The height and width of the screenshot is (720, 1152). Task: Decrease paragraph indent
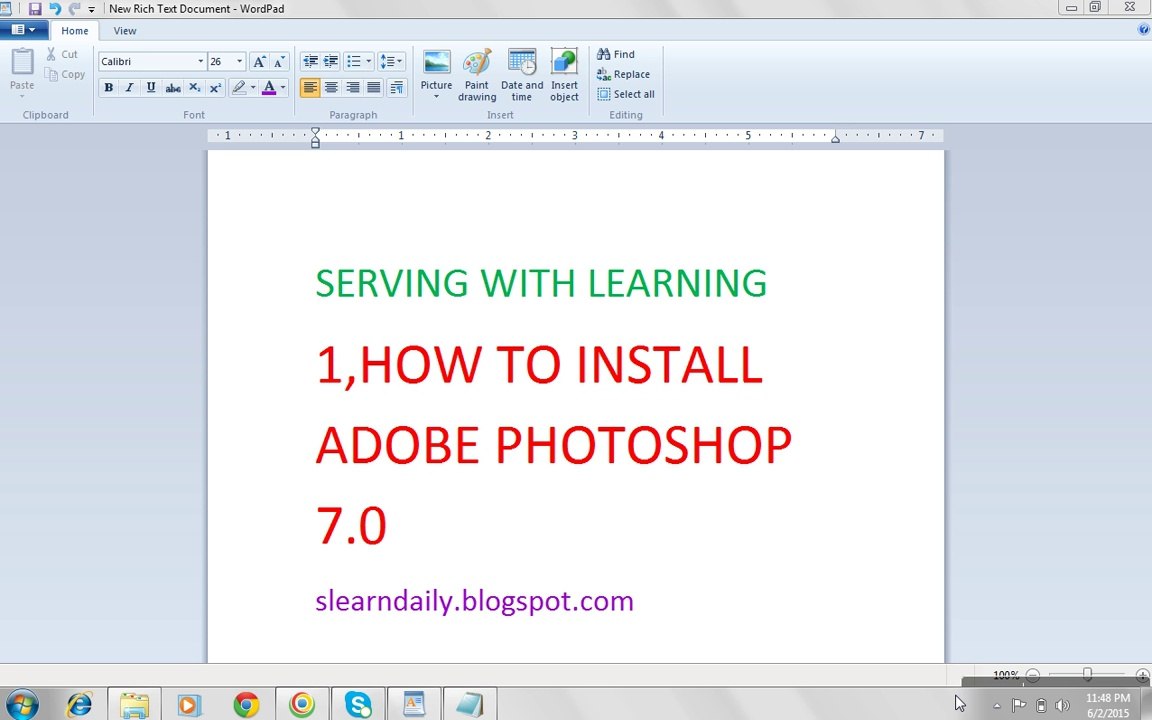(311, 62)
